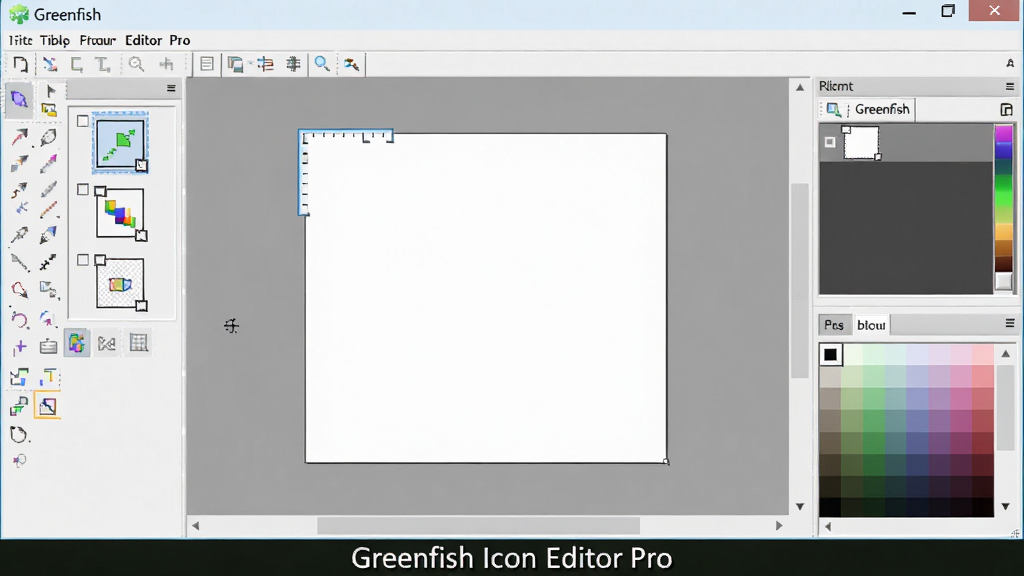
Task: Open the Pro menu
Action: coord(180,40)
